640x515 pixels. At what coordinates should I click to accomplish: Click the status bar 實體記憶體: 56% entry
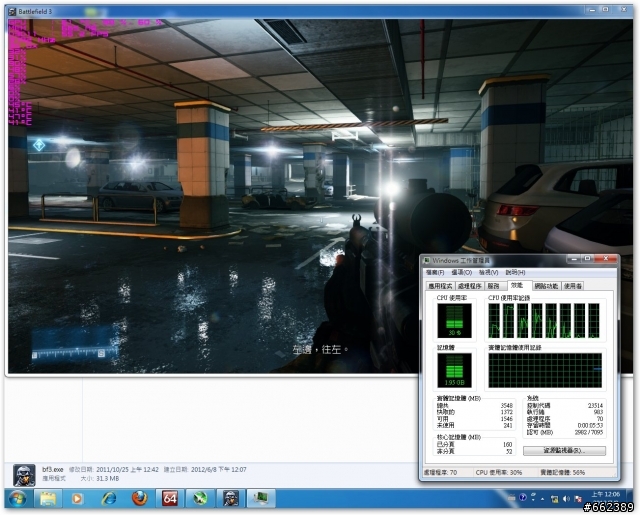563,472
